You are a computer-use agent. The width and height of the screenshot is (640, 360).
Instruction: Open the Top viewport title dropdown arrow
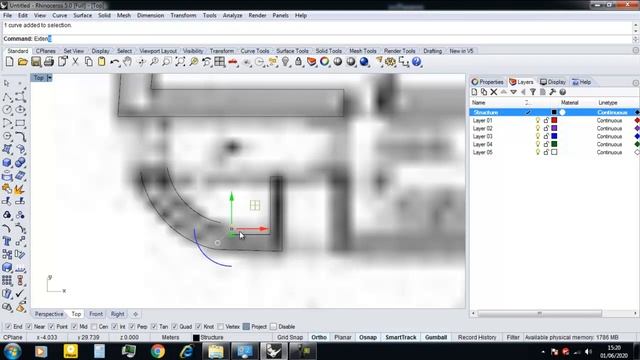point(49,78)
